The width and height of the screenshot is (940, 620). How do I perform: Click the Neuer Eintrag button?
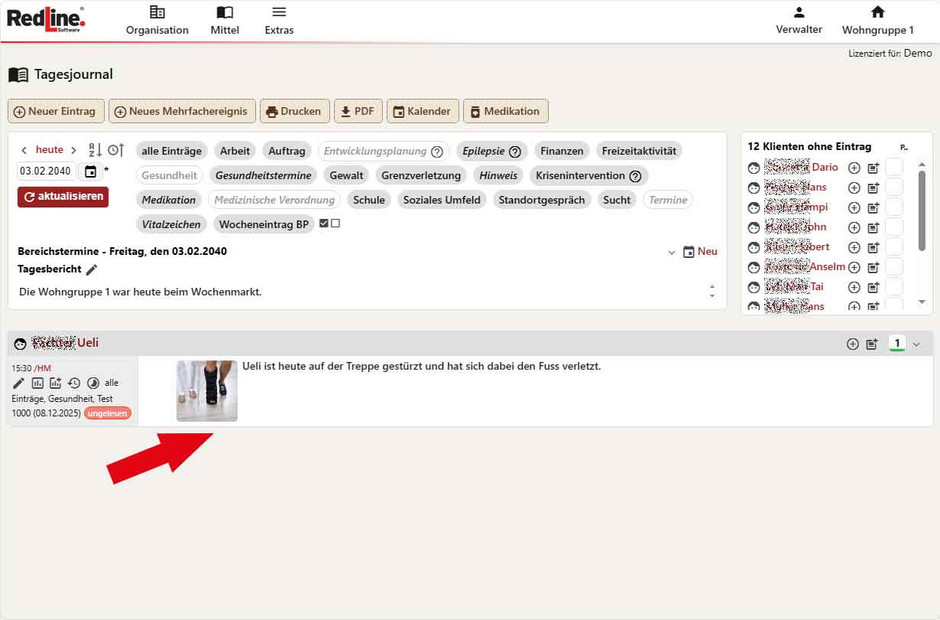tap(56, 111)
